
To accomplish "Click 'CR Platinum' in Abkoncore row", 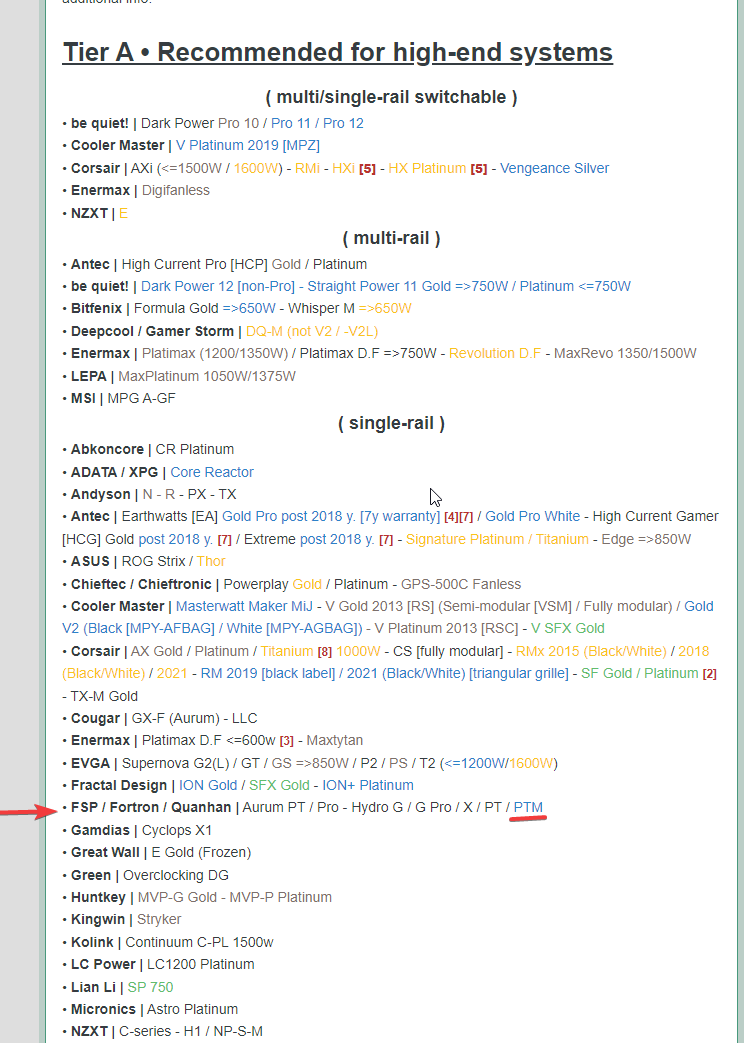I will 195,449.
